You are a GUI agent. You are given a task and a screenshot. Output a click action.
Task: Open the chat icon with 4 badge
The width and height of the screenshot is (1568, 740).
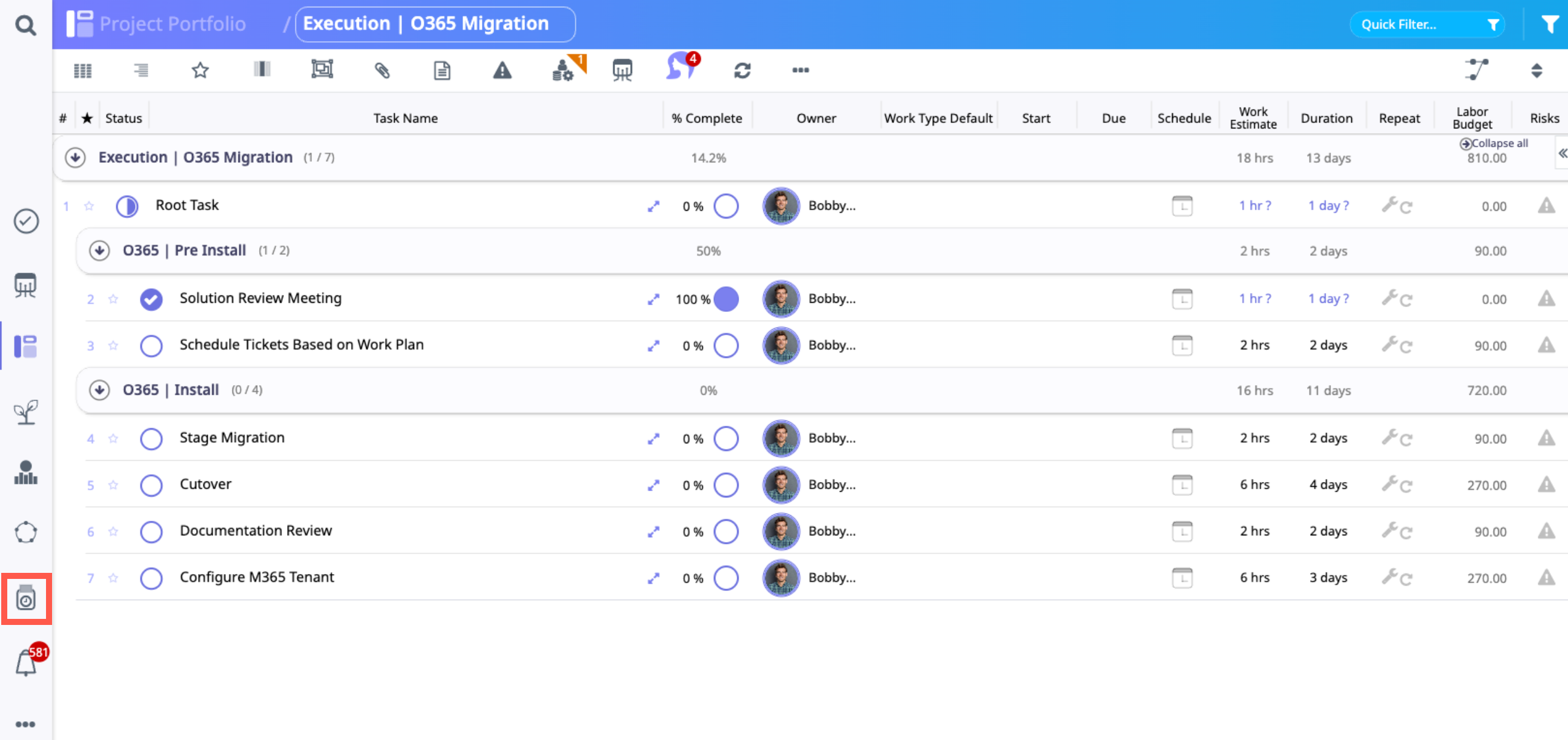680,68
